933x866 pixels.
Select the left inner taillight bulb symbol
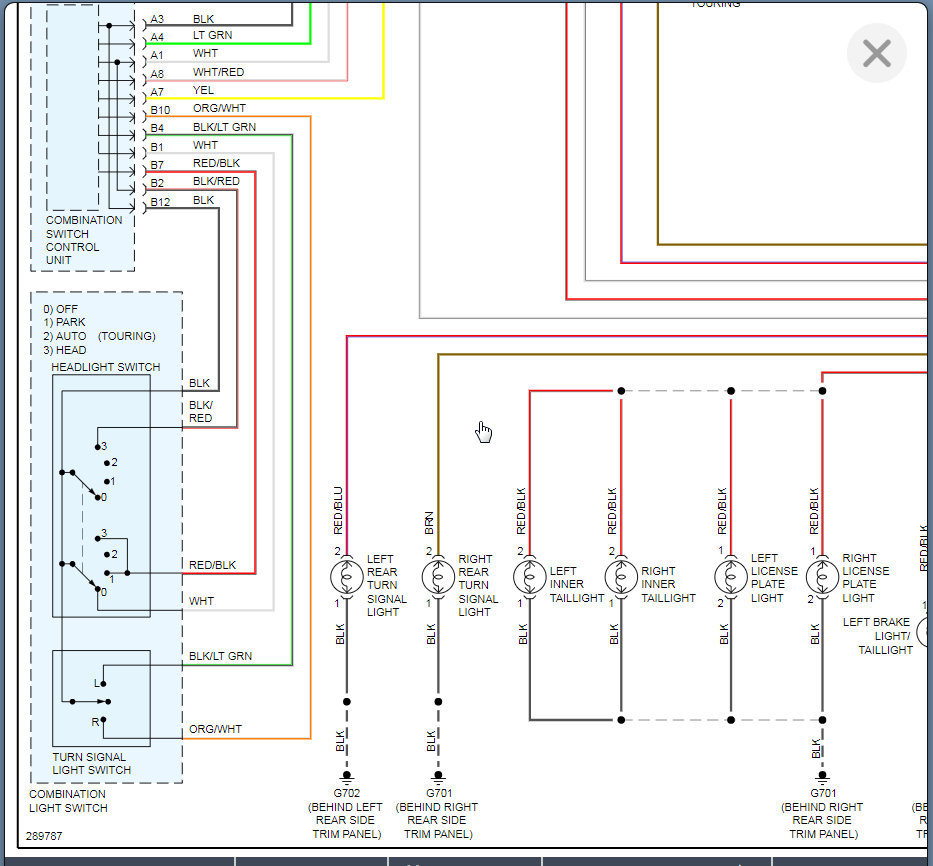click(x=529, y=577)
